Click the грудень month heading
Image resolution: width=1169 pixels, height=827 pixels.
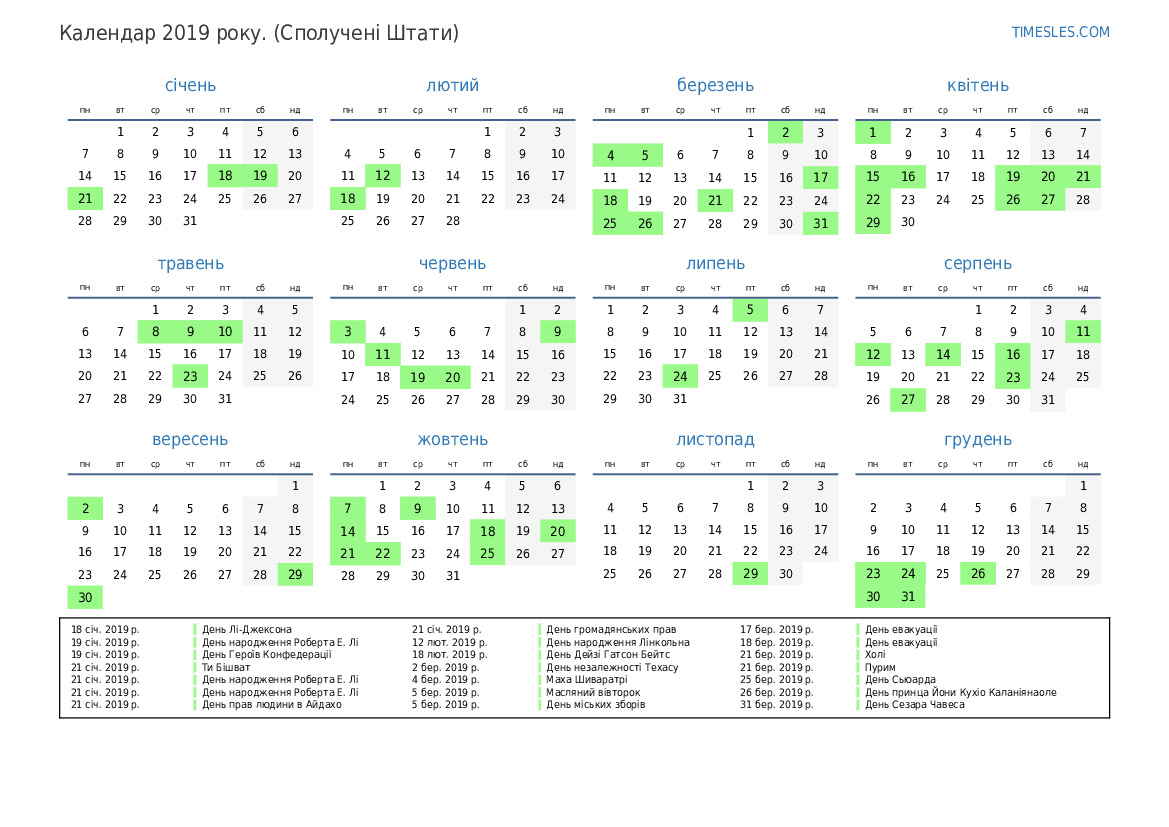[x=977, y=440]
